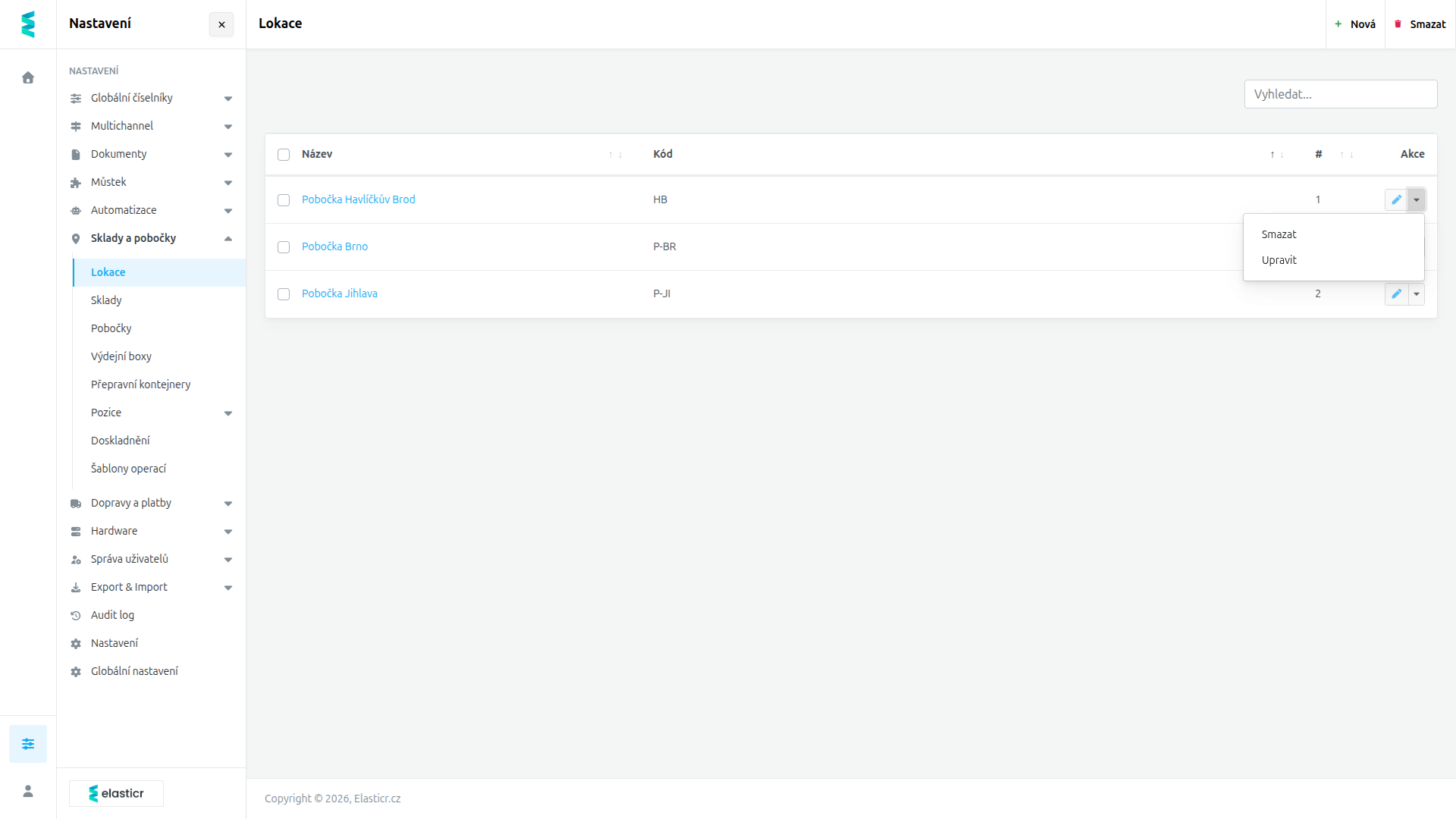Click the Audit log history icon
This screenshot has height=819, width=1456.
(x=76, y=616)
